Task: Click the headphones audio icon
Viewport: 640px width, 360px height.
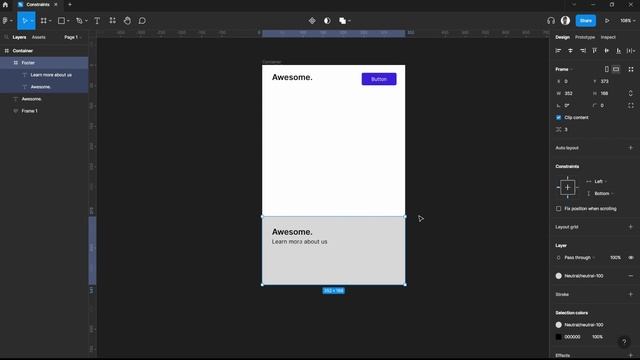Action: (x=551, y=20)
